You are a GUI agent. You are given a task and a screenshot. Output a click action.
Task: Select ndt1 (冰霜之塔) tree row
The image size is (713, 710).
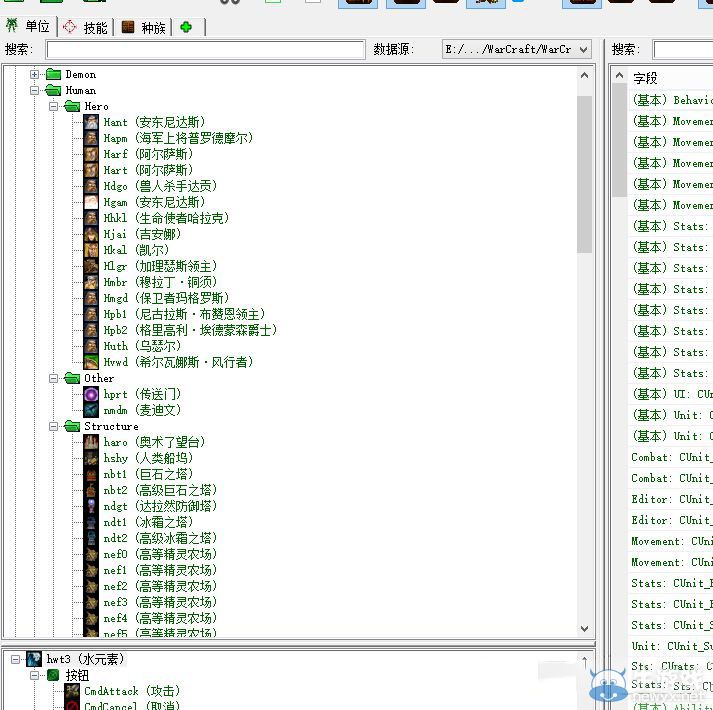(x=138, y=522)
